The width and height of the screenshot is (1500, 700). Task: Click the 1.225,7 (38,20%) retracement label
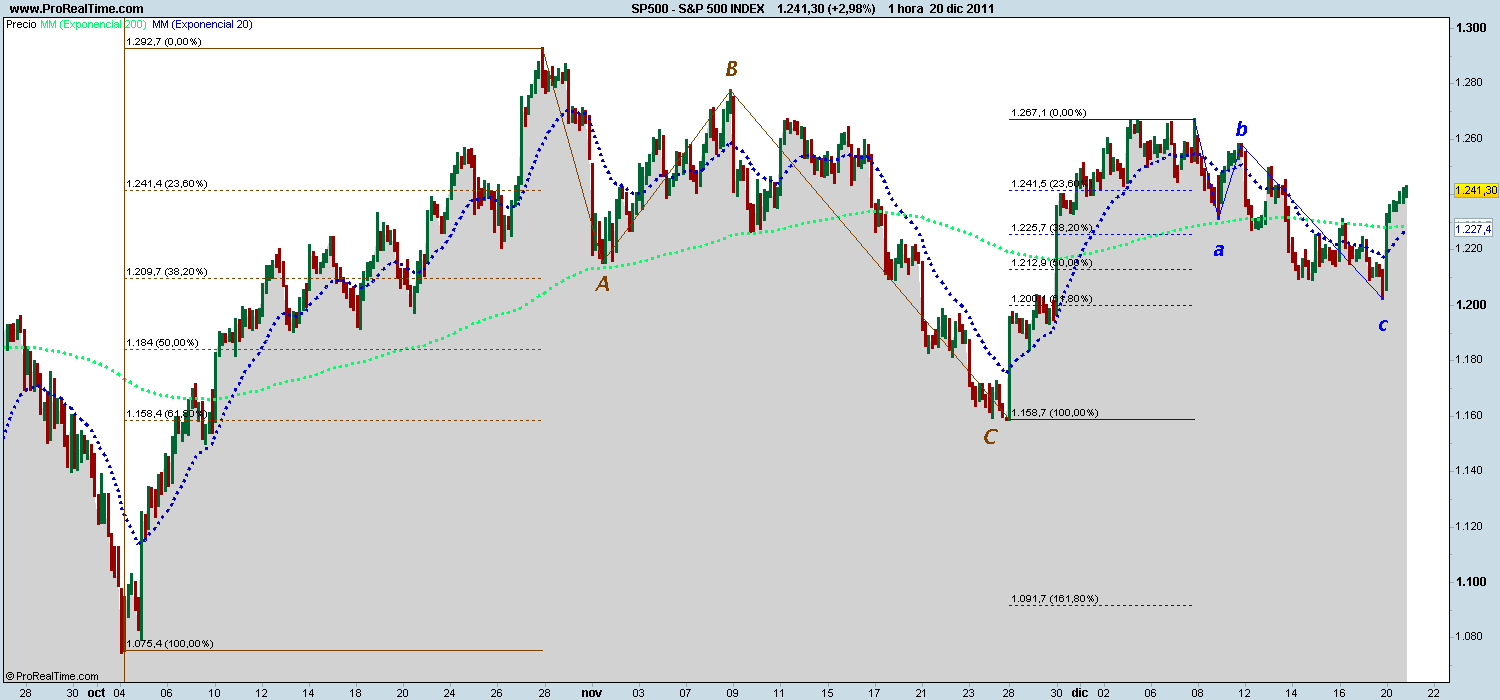click(1052, 228)
